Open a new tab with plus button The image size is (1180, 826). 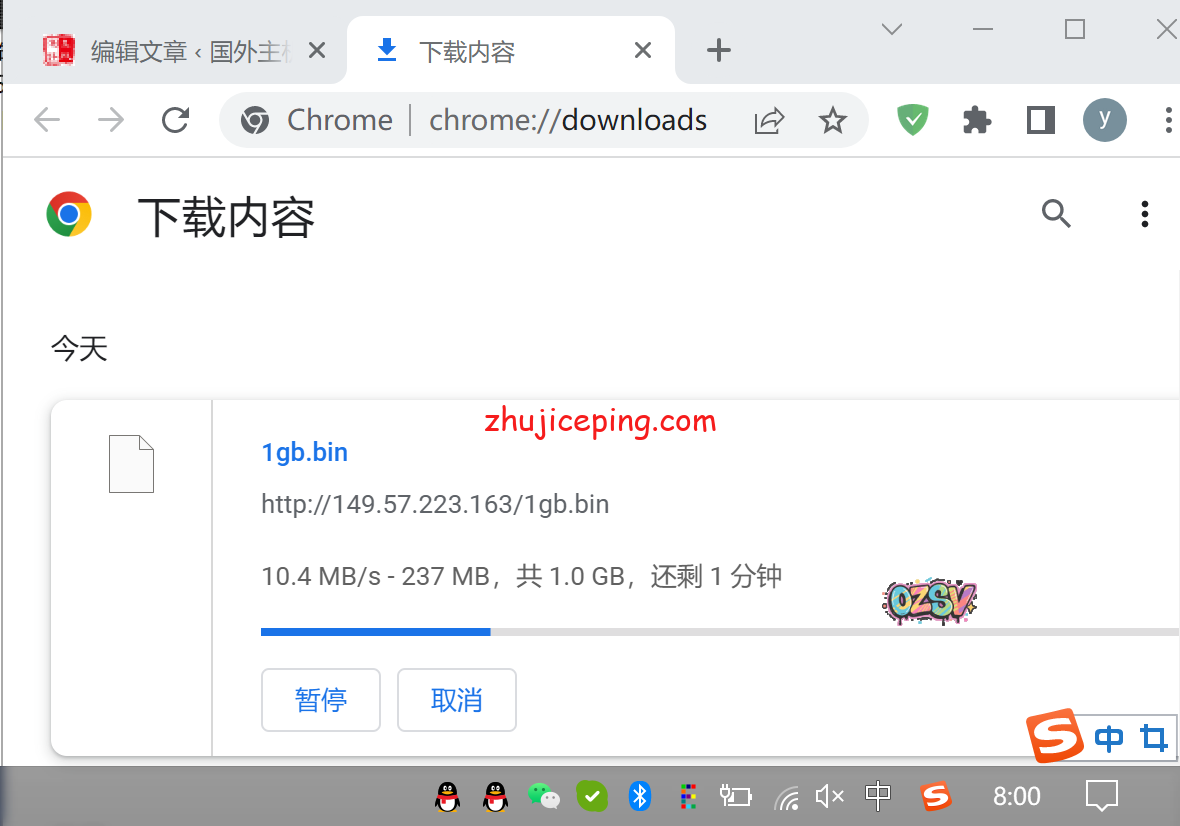pos(718,51)
